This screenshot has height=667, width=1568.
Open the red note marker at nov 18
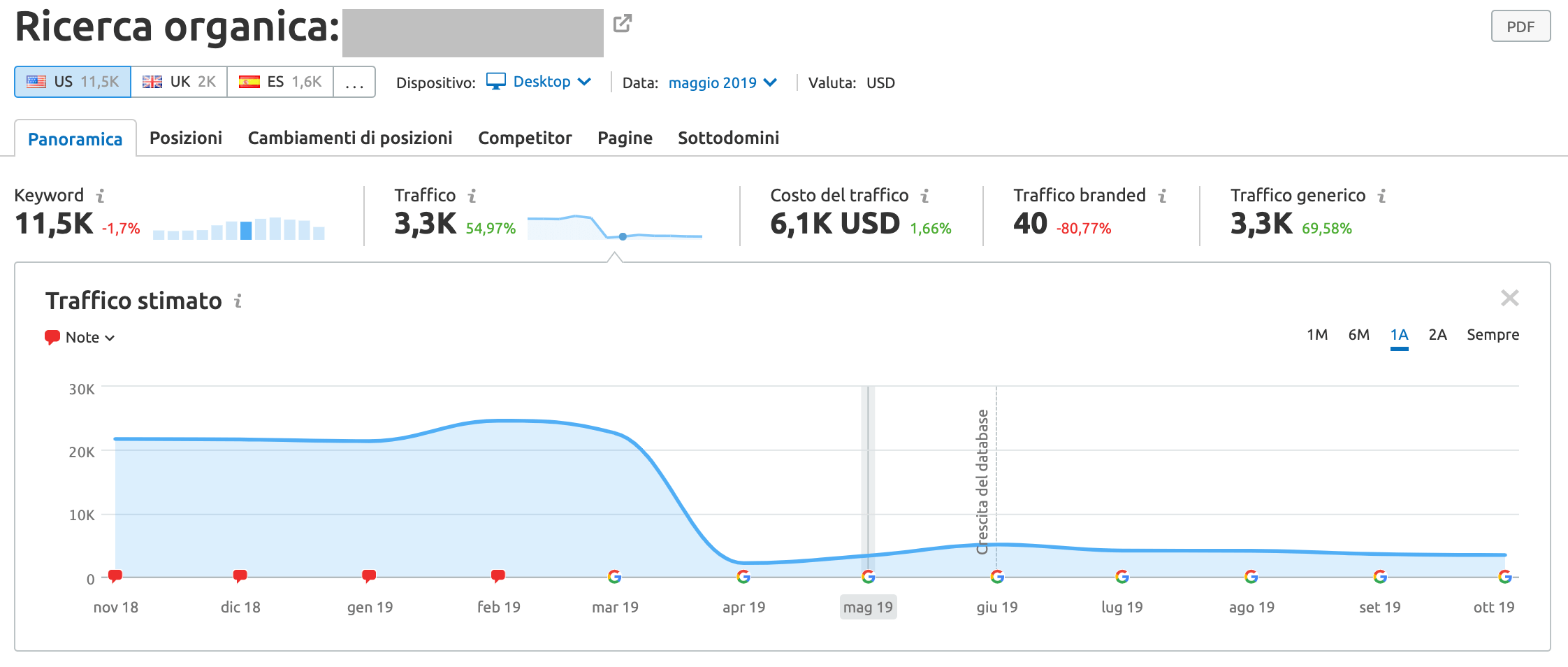coord(115,576)
